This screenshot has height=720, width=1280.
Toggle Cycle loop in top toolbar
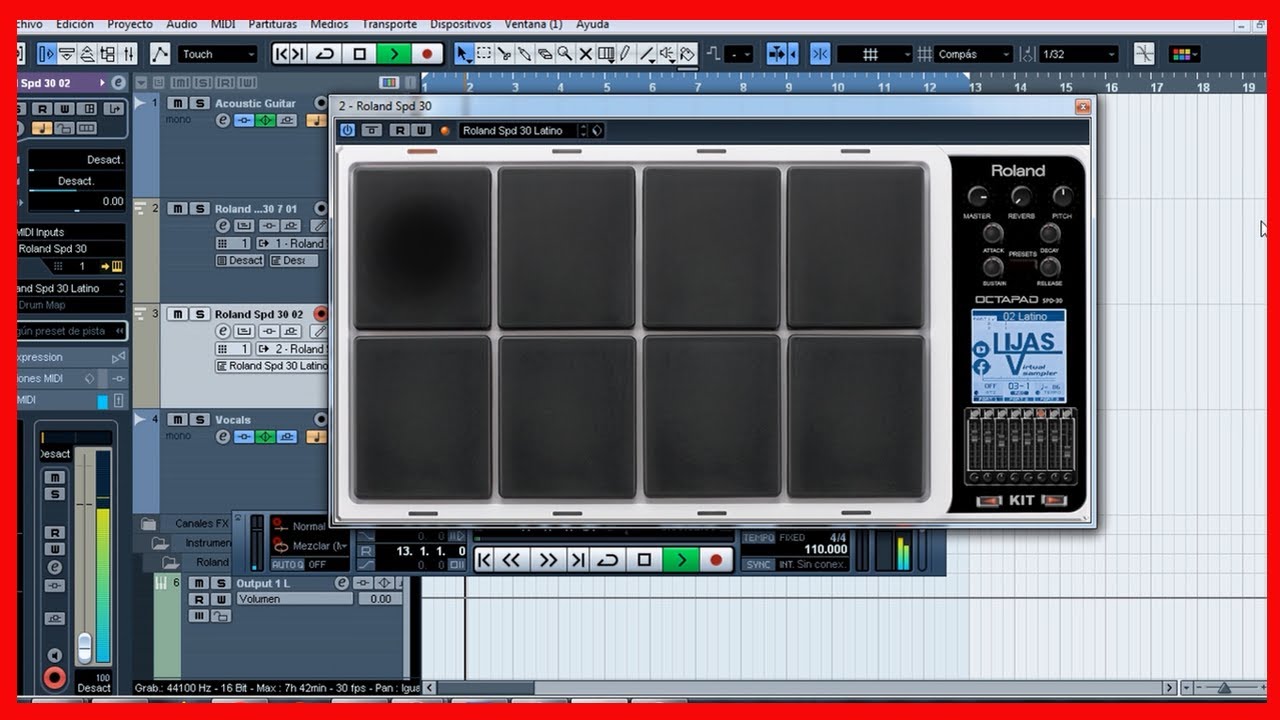click(324, 54)
